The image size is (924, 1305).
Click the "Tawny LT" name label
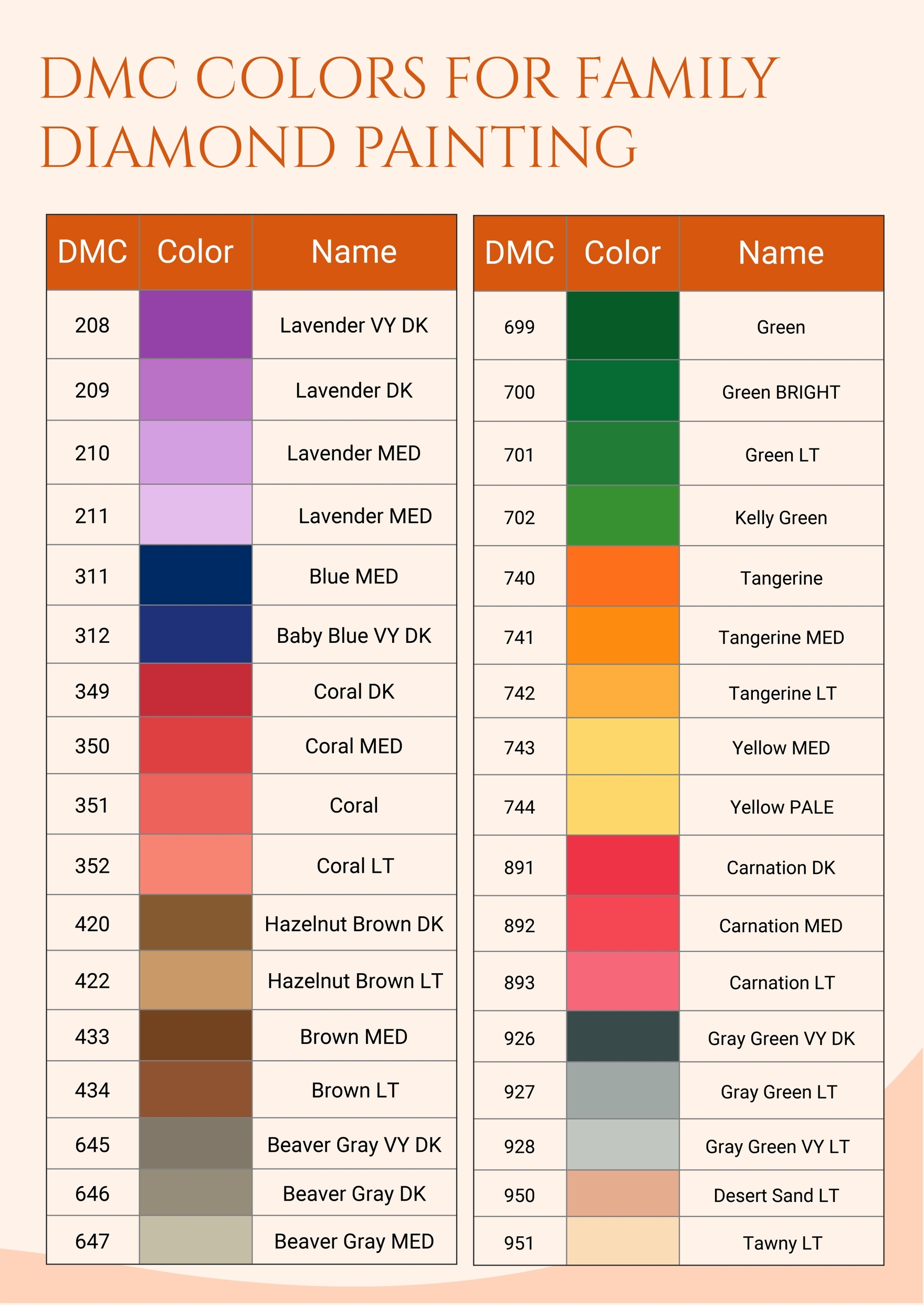(x=782, y=1243)
